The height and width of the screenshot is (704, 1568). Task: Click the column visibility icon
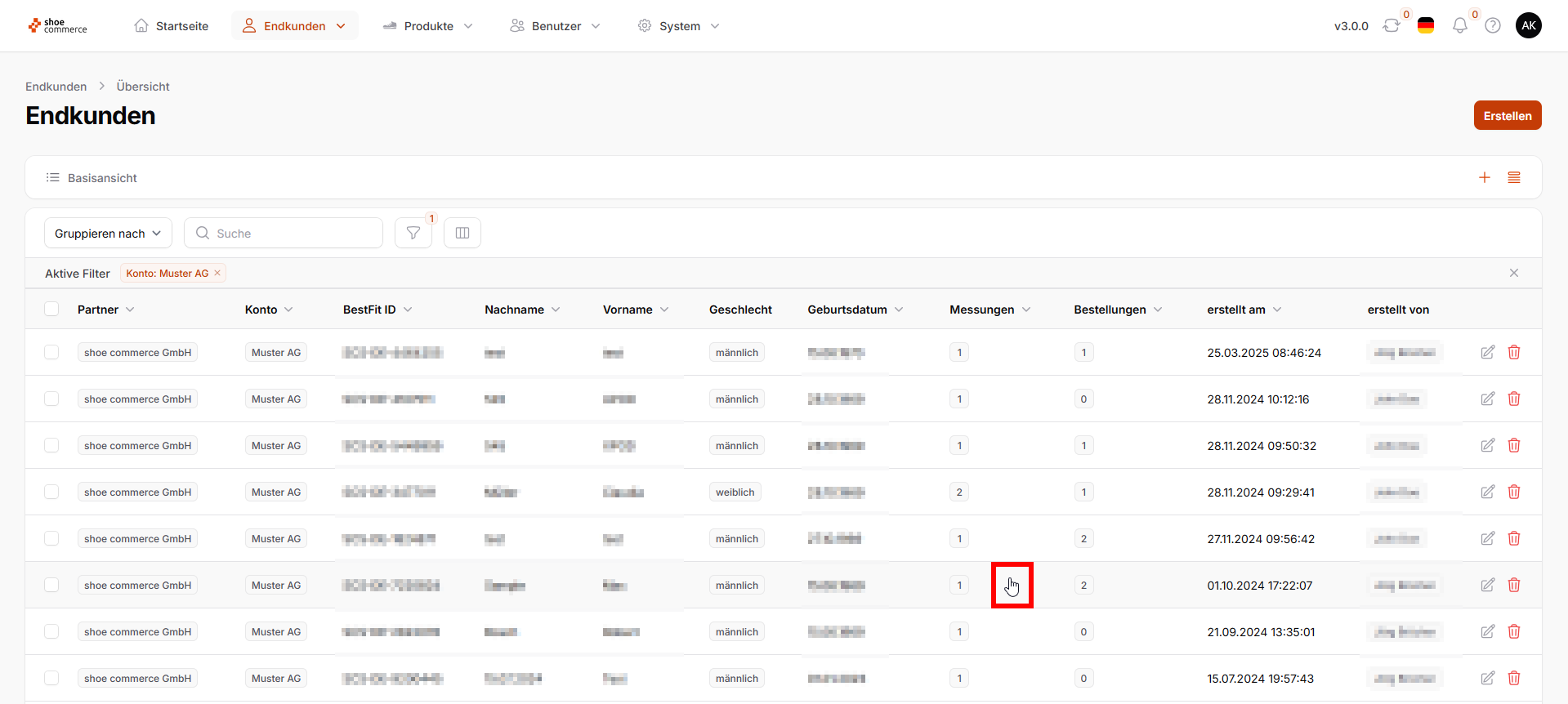[462, 233]
